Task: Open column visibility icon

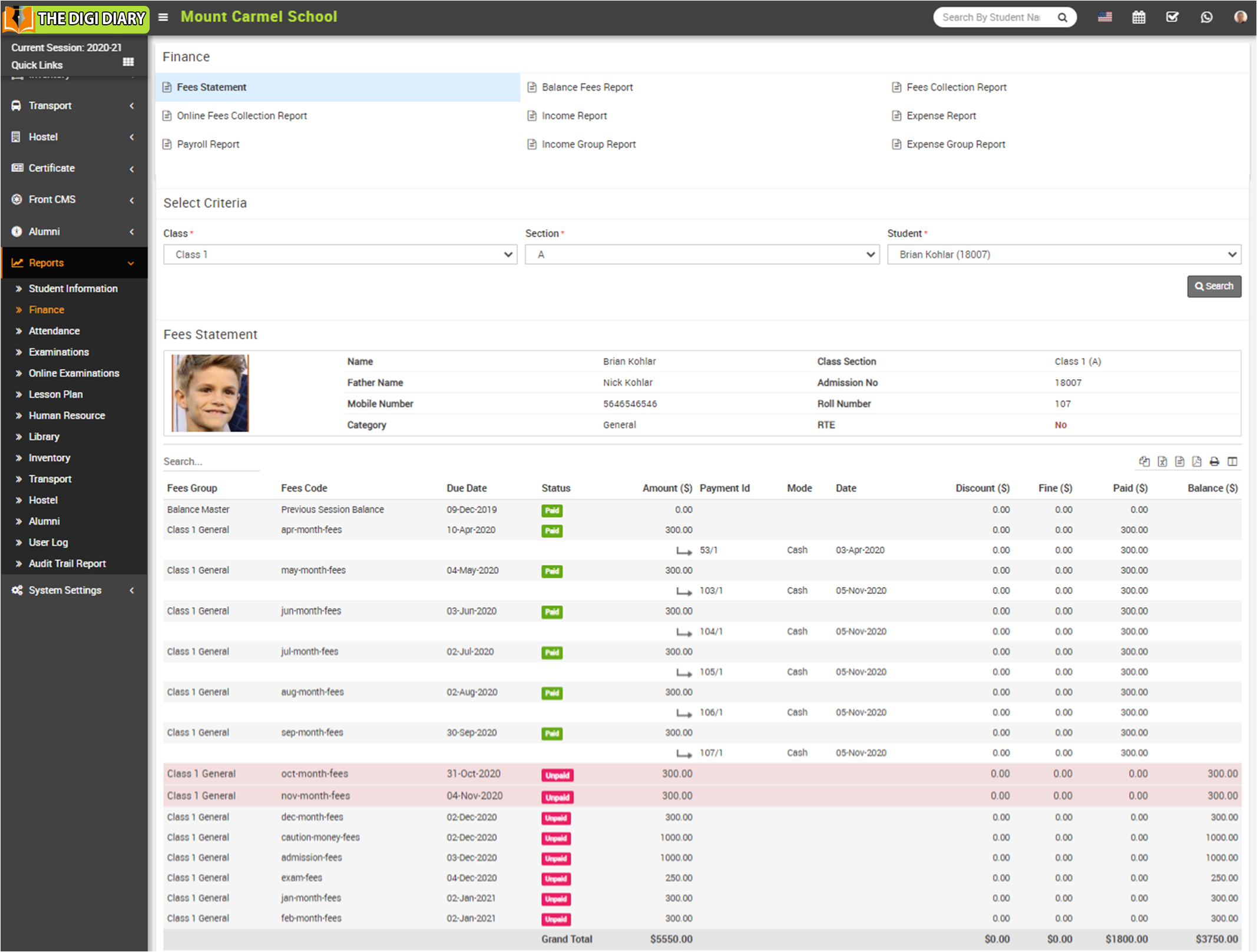Action: click(1232, 462)
